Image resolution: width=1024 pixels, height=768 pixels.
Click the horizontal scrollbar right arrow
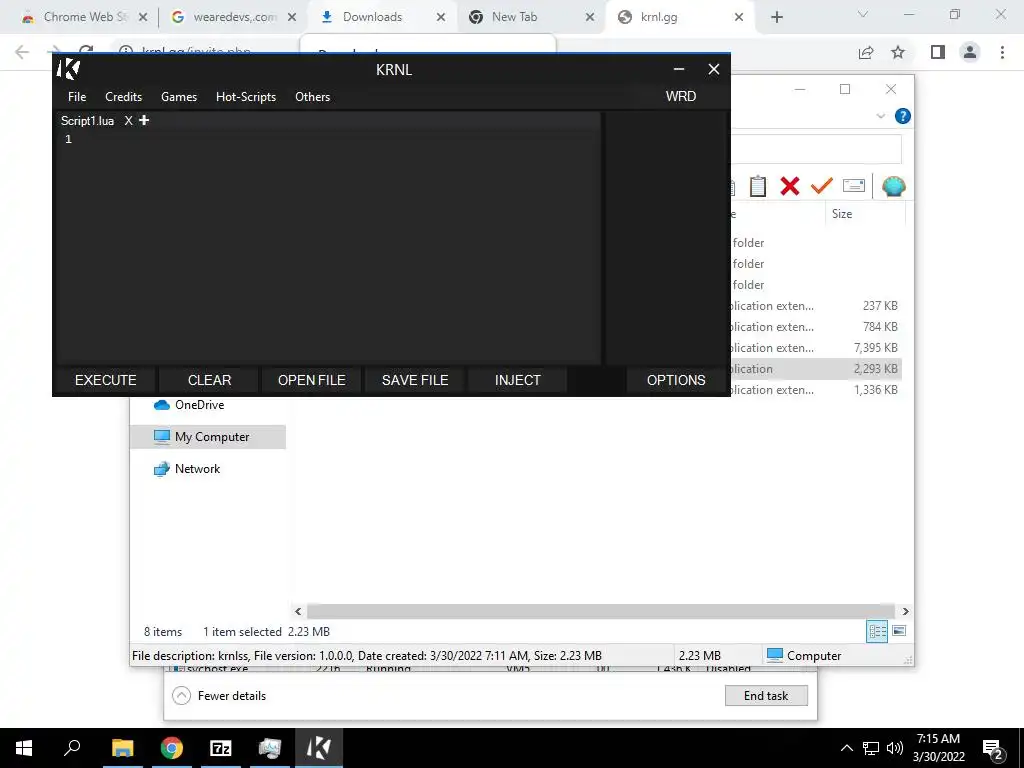[905, 611]
